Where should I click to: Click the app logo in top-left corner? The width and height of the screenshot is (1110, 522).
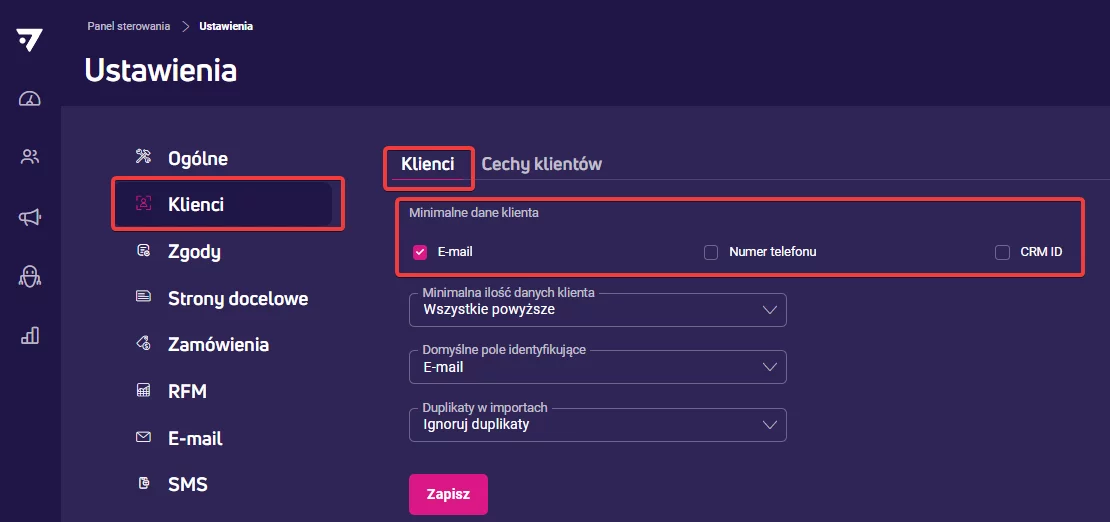pos(30,41)
